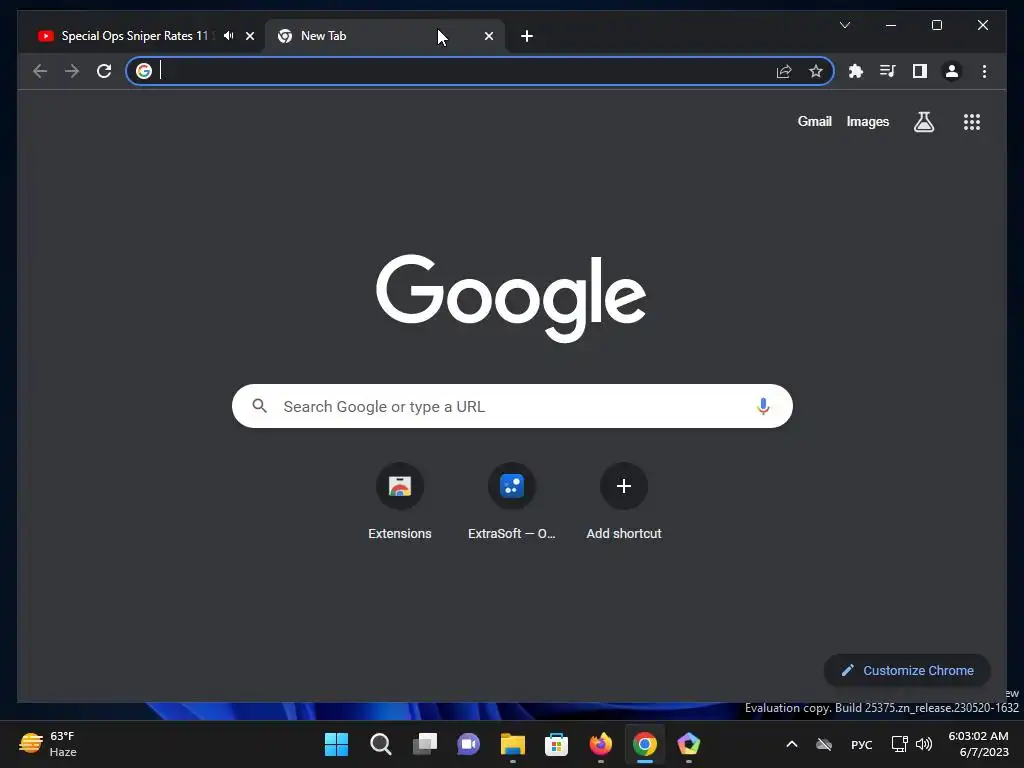Open the tab search dropdown arrow

coord(844,25)
